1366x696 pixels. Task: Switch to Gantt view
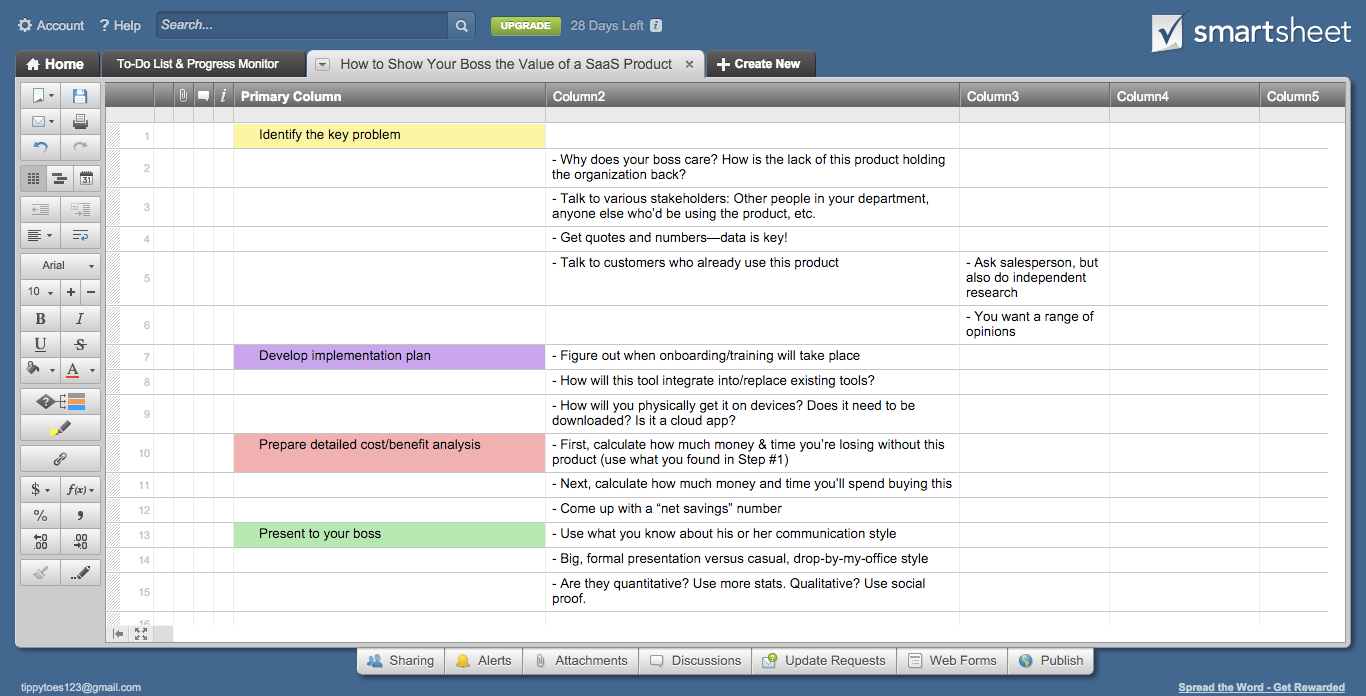pos(60,179)
